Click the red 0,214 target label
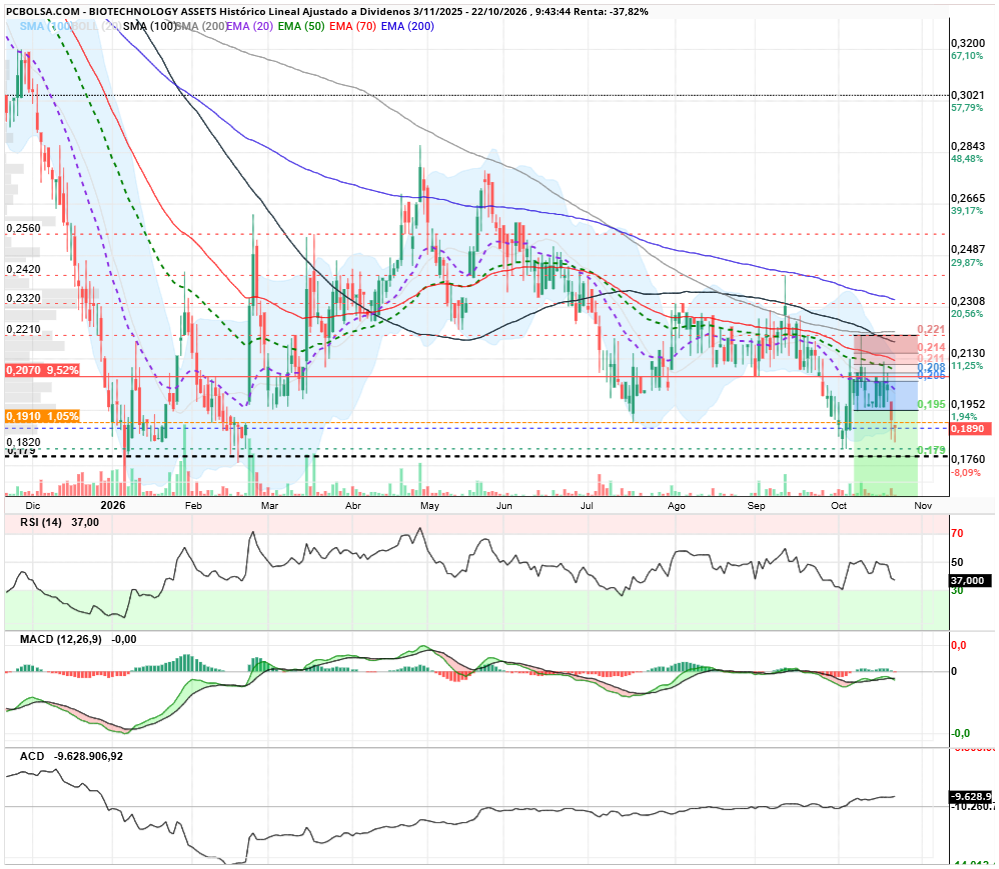The width and height of the screenshot is (999, 869). click(931, 347)
